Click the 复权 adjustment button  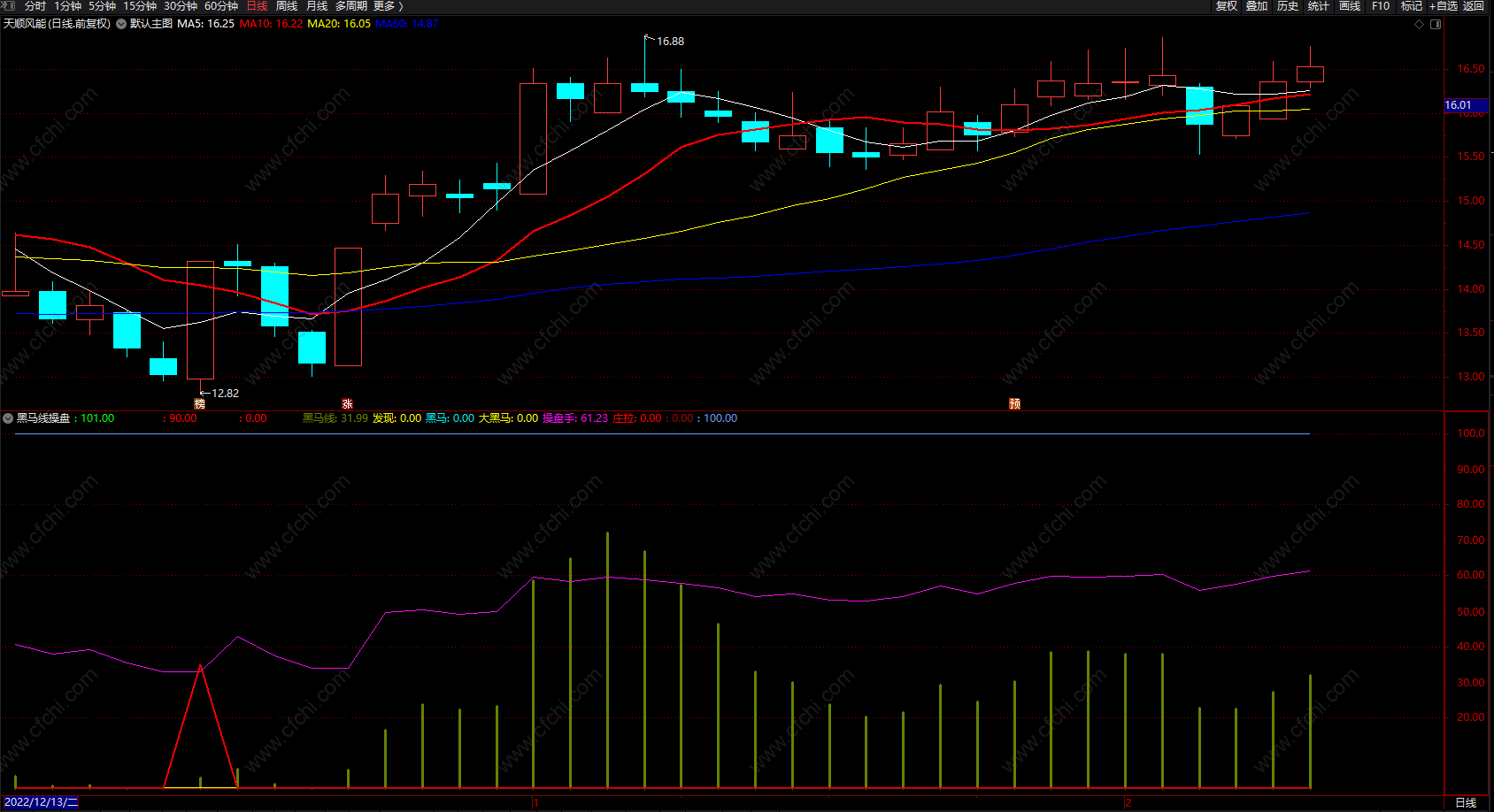(1226, 6)
